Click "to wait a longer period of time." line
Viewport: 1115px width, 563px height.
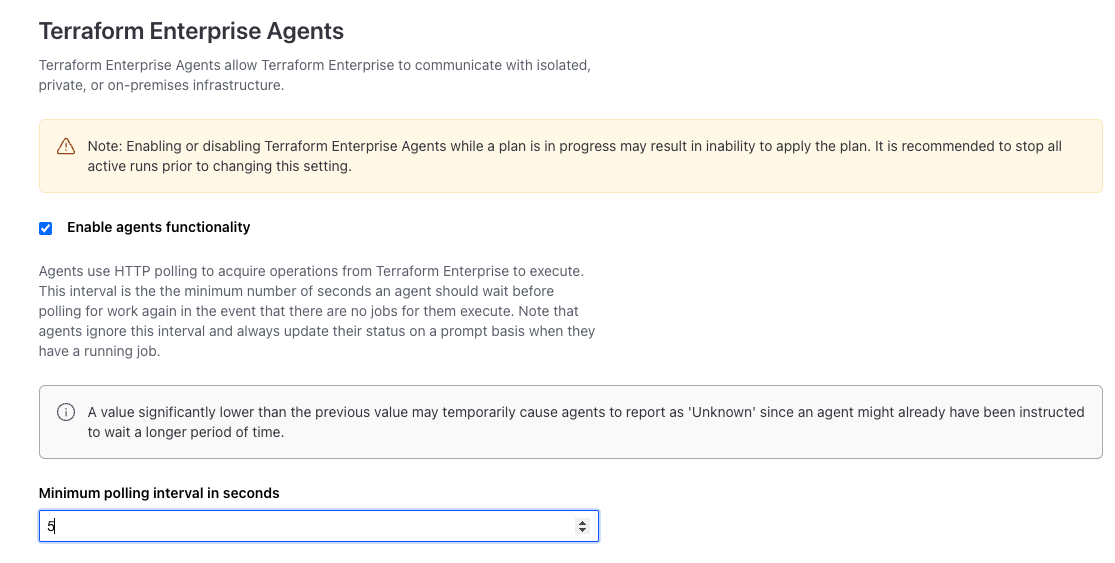point(185,433)
